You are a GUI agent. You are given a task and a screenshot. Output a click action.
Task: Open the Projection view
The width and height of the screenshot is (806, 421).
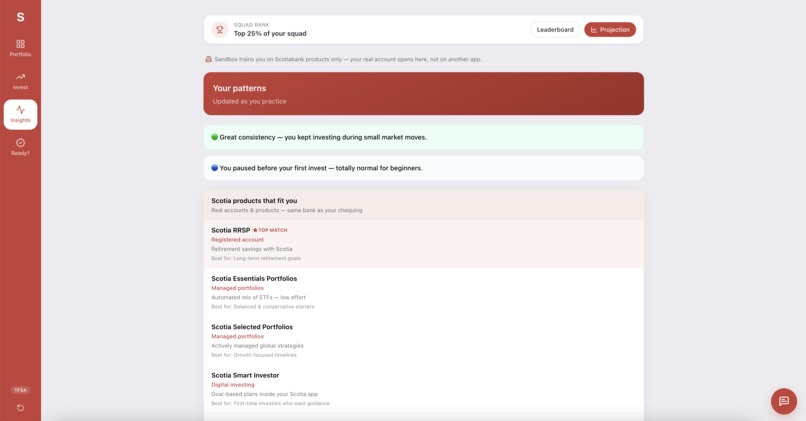(x=610, y=30)
